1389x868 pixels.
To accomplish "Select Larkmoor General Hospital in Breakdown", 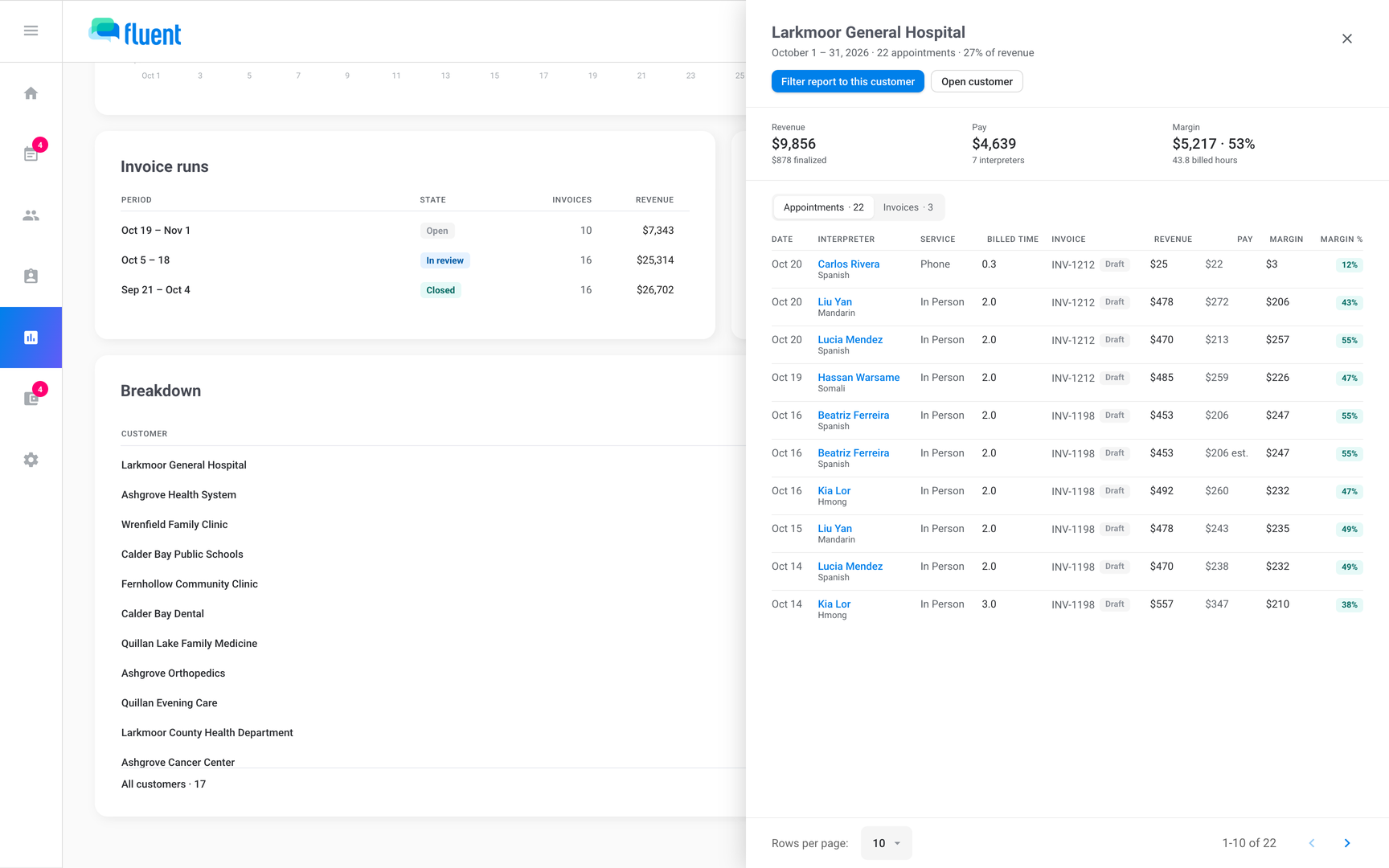I will 183,465.
